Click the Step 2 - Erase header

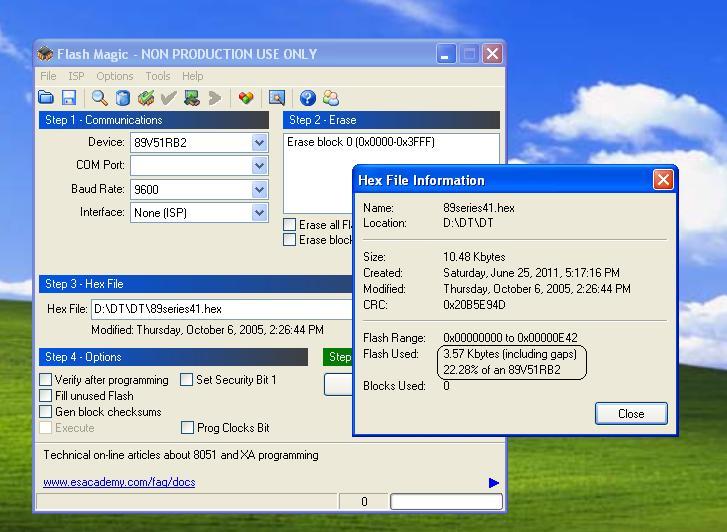[391, 120]
